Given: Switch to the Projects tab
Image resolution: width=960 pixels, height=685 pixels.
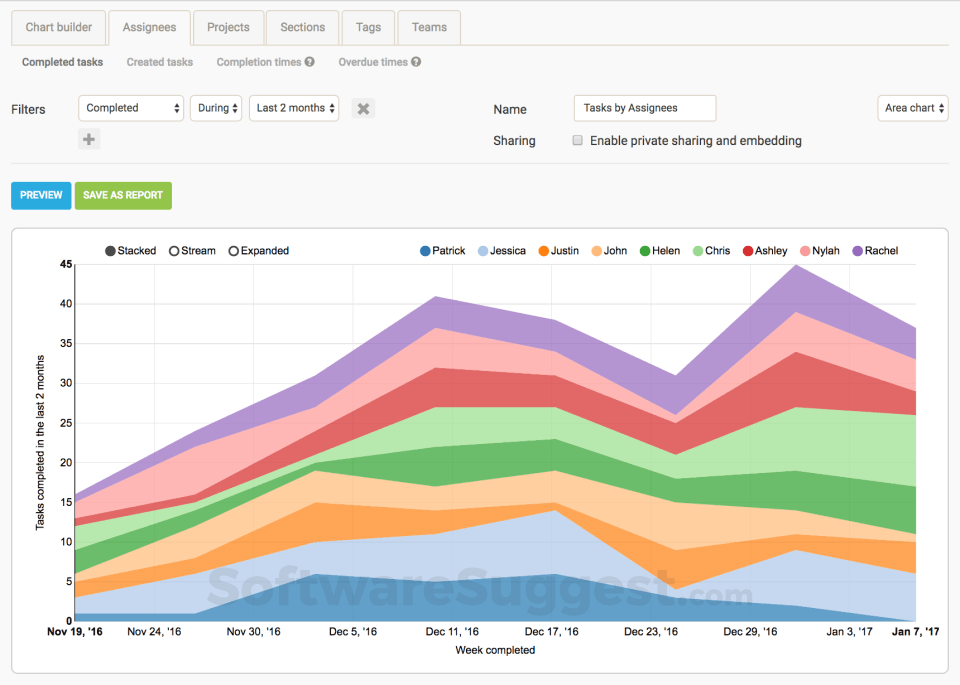Looking at the screenshot, I should pyautogui.click(x=228, y=28).
